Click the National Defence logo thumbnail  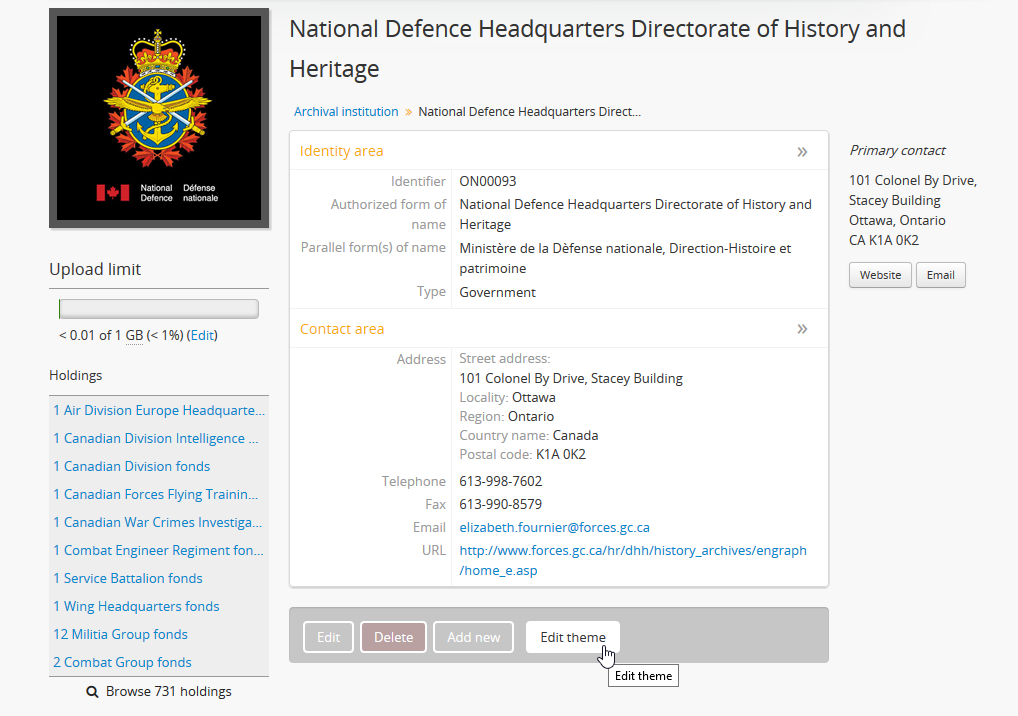[159, 118]
